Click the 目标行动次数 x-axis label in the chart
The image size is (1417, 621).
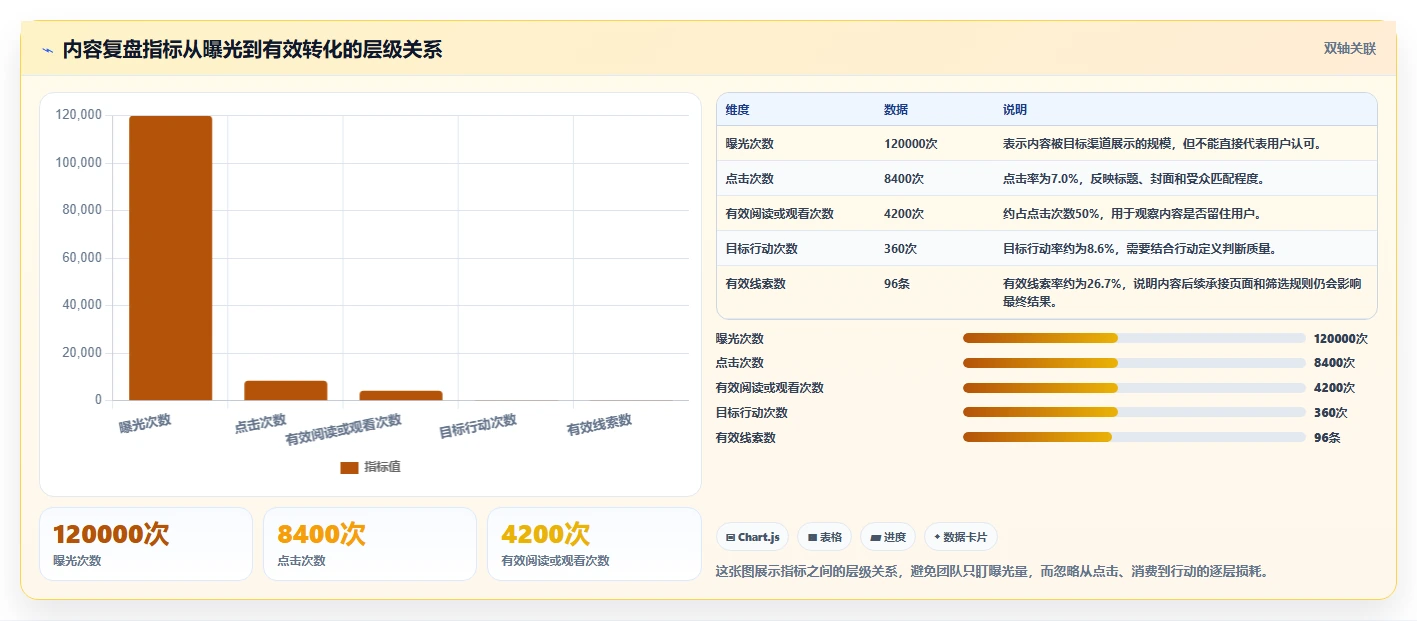click(478, 426)
